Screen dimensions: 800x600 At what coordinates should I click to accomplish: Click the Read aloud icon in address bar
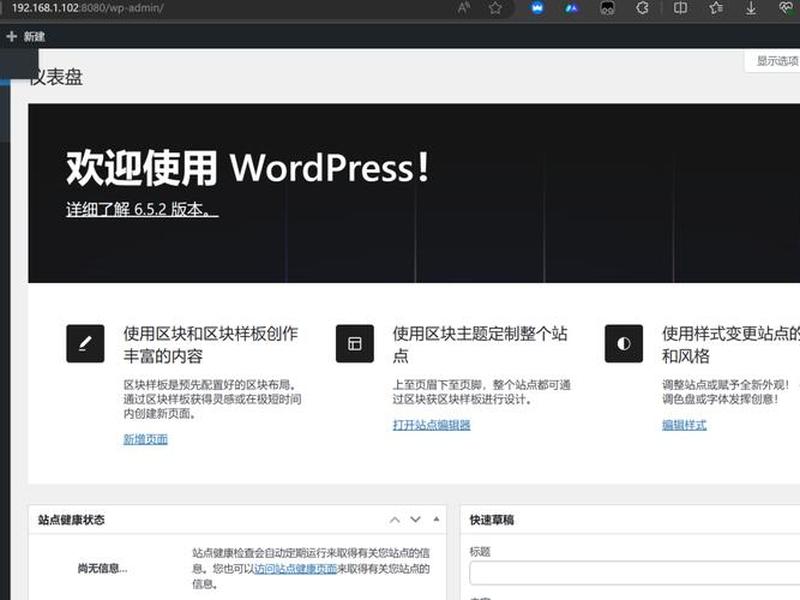[463, 8]
